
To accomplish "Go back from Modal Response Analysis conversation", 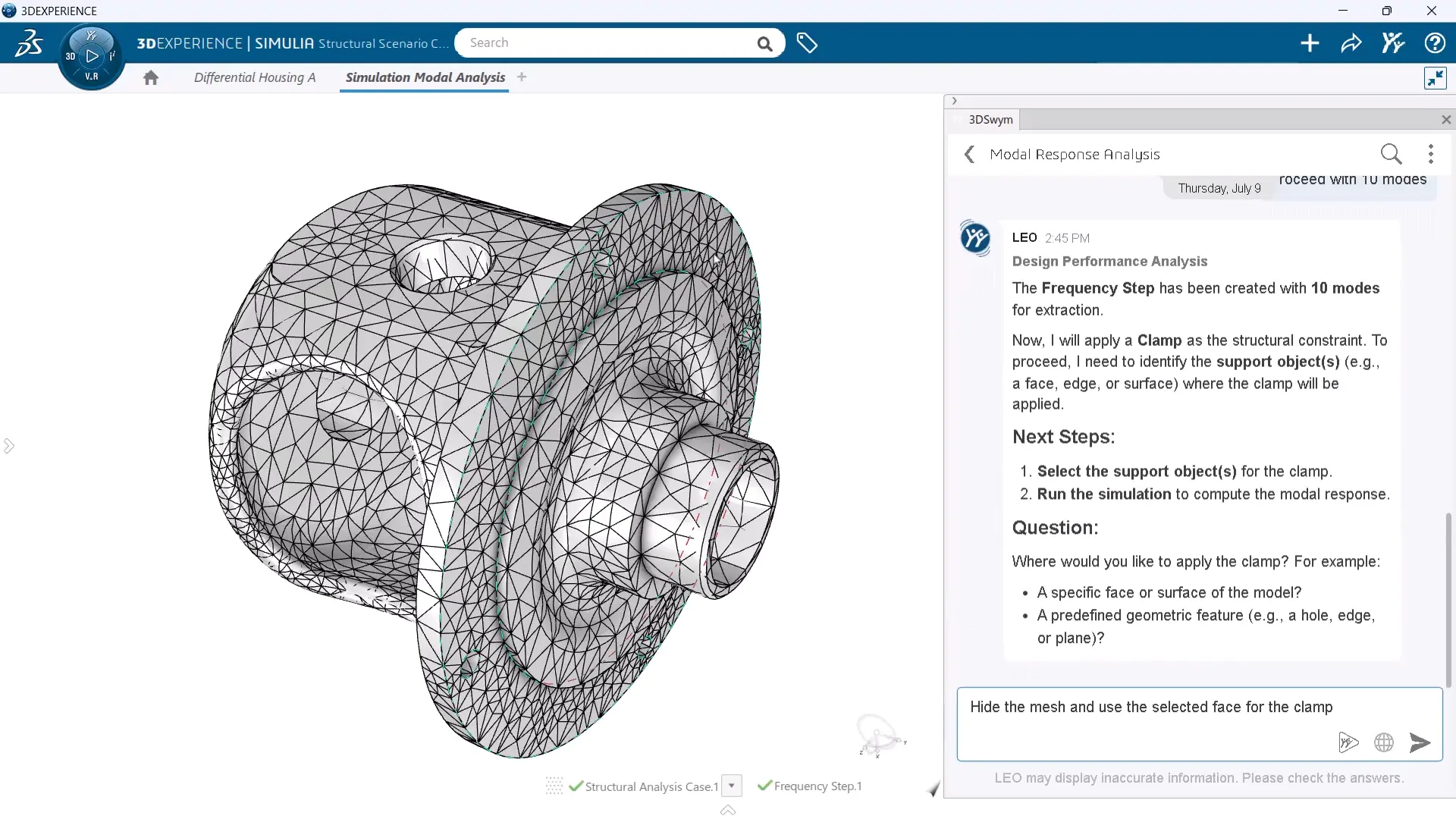I will tap(969, 154).
